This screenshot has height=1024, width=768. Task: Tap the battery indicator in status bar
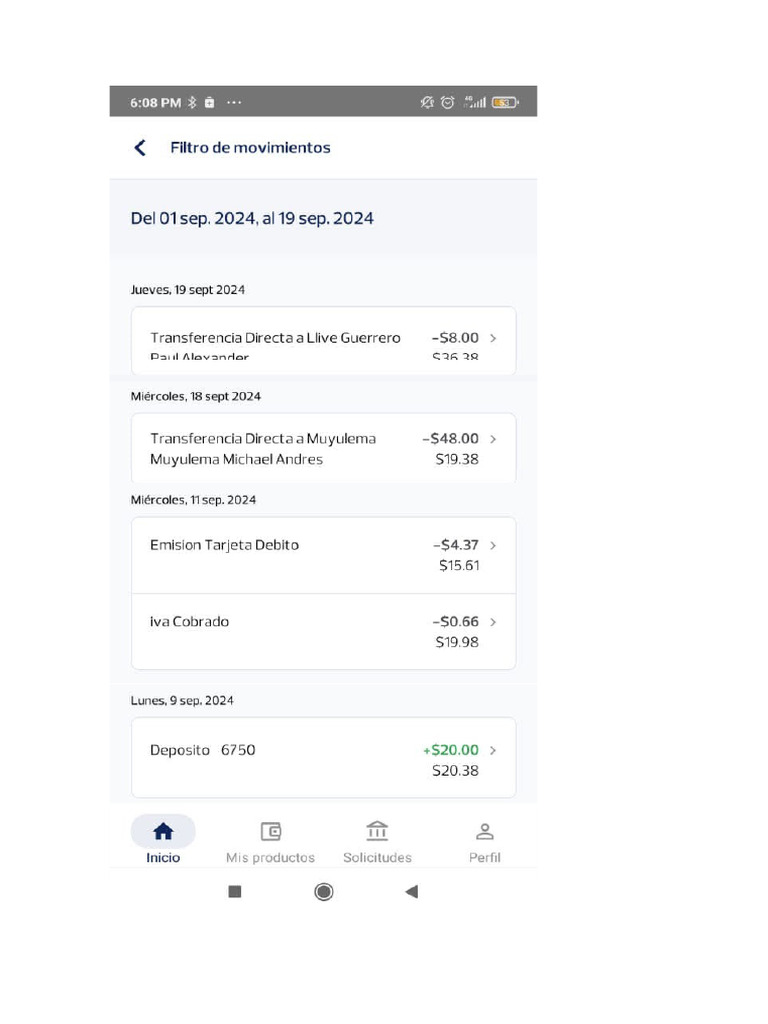(505, 102)
